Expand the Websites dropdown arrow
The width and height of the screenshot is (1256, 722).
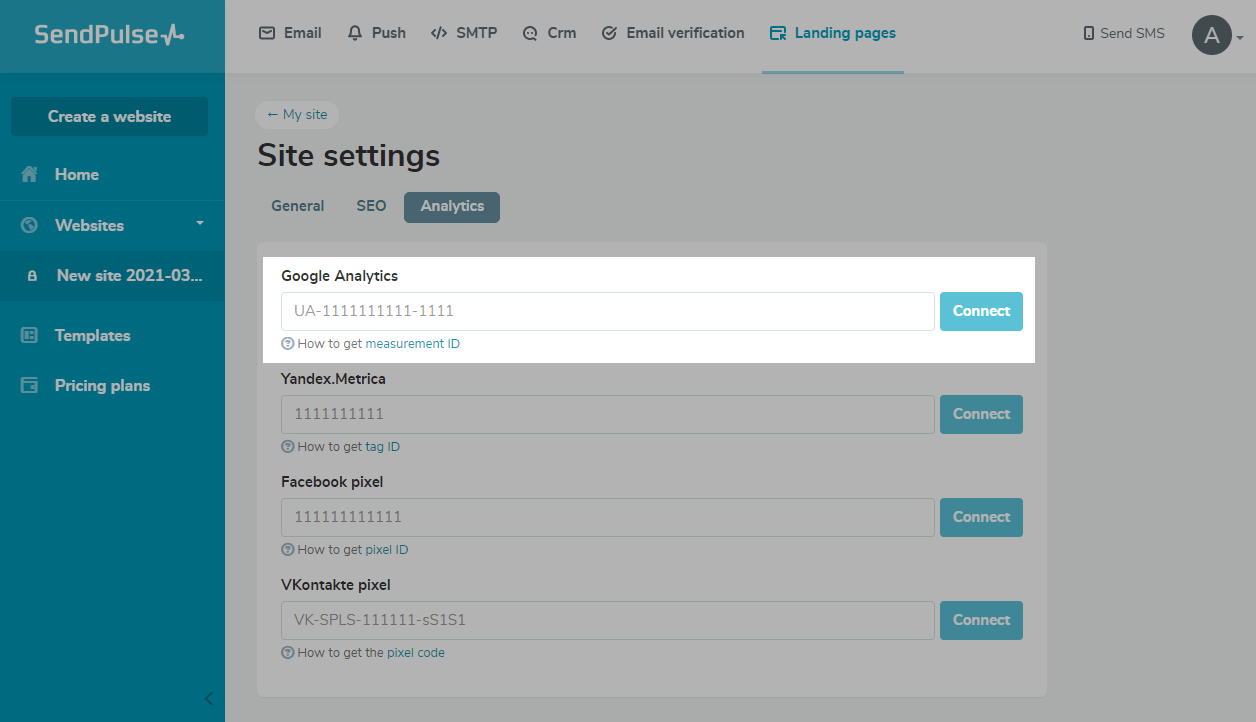pos(199,223)
